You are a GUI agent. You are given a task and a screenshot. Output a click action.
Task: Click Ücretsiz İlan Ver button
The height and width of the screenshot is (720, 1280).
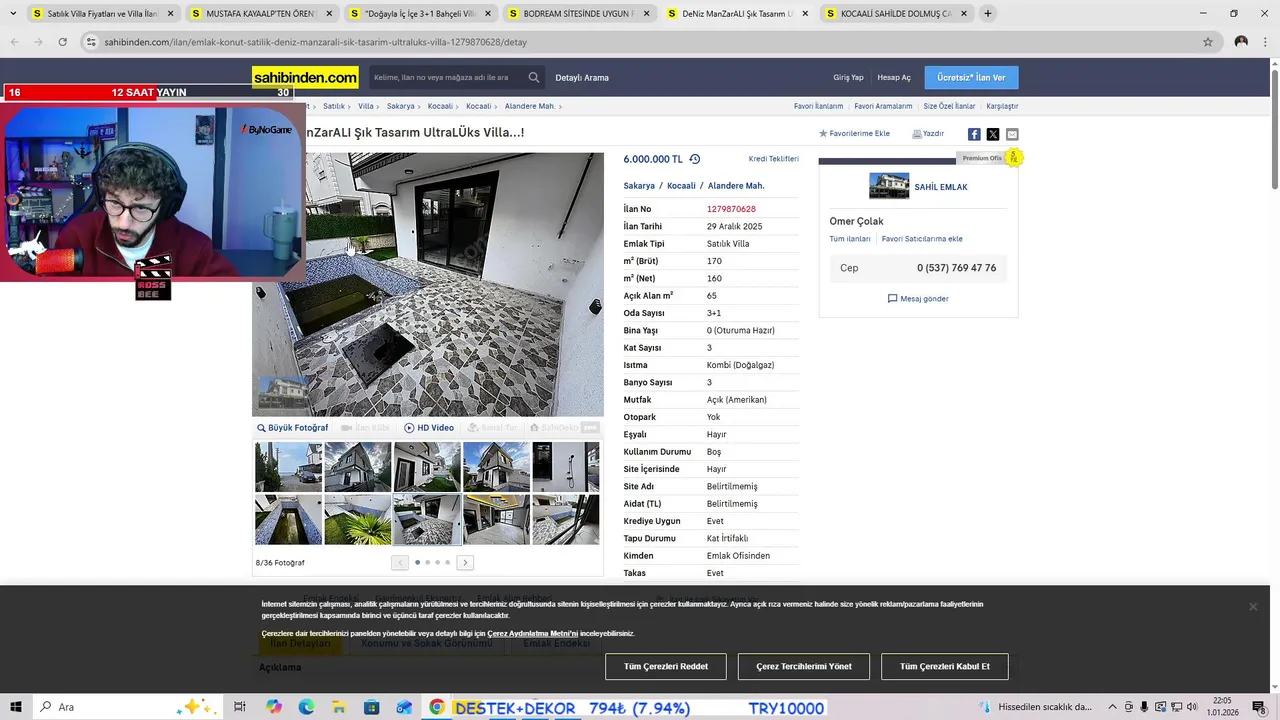(971, 77)
